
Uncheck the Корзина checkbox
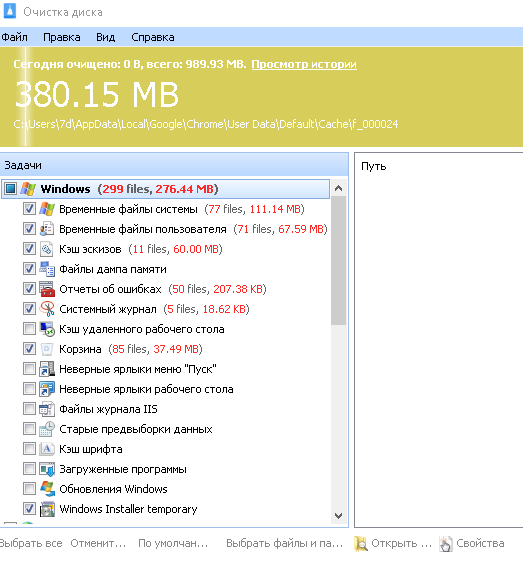tap(29, 348)
